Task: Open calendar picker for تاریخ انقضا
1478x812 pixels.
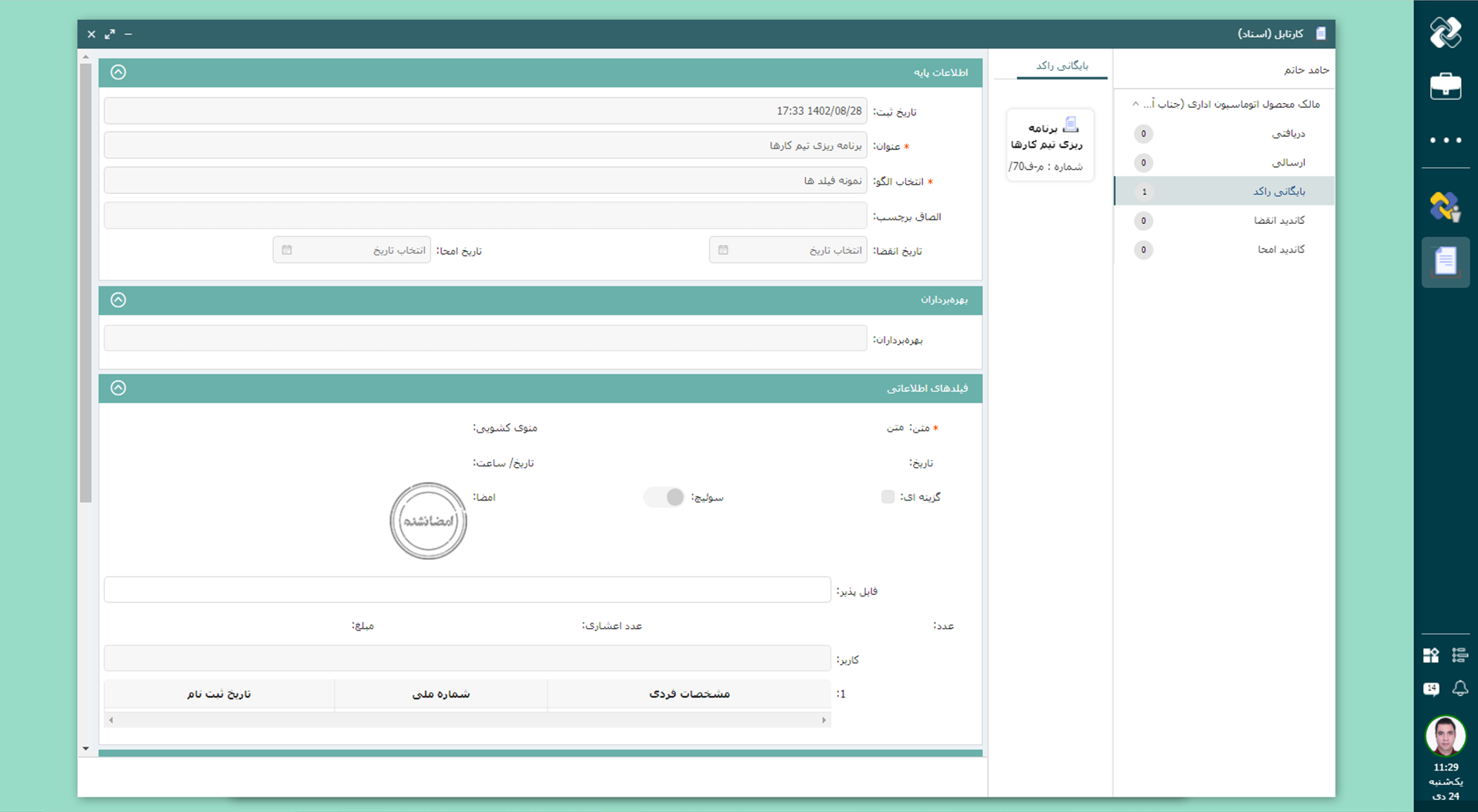Action: (723, 250)
